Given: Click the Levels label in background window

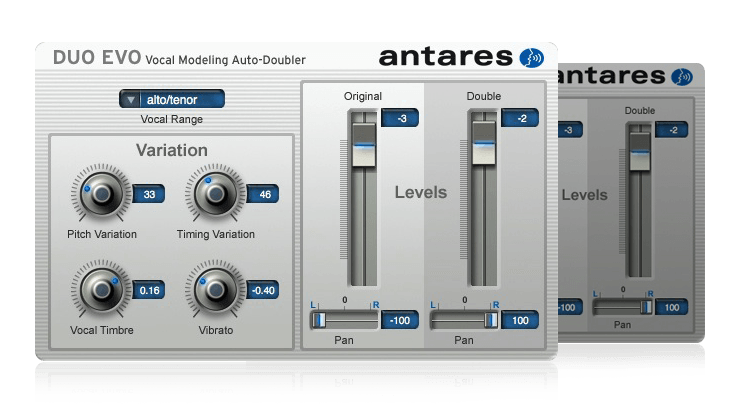Looking at the screenshot, I should click(x=584, y=195).
